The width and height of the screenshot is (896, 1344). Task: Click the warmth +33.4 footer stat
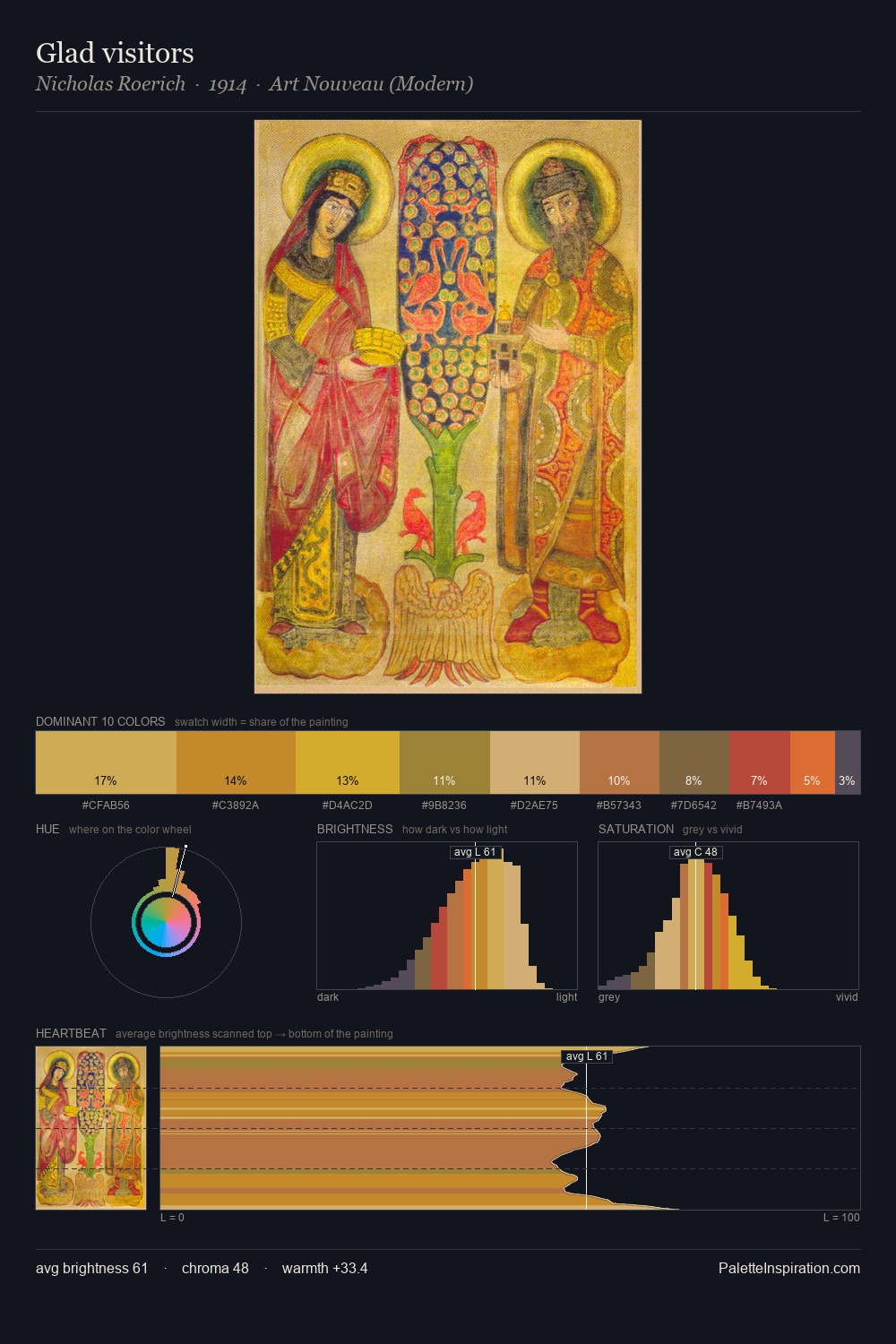coord(324,1268)
